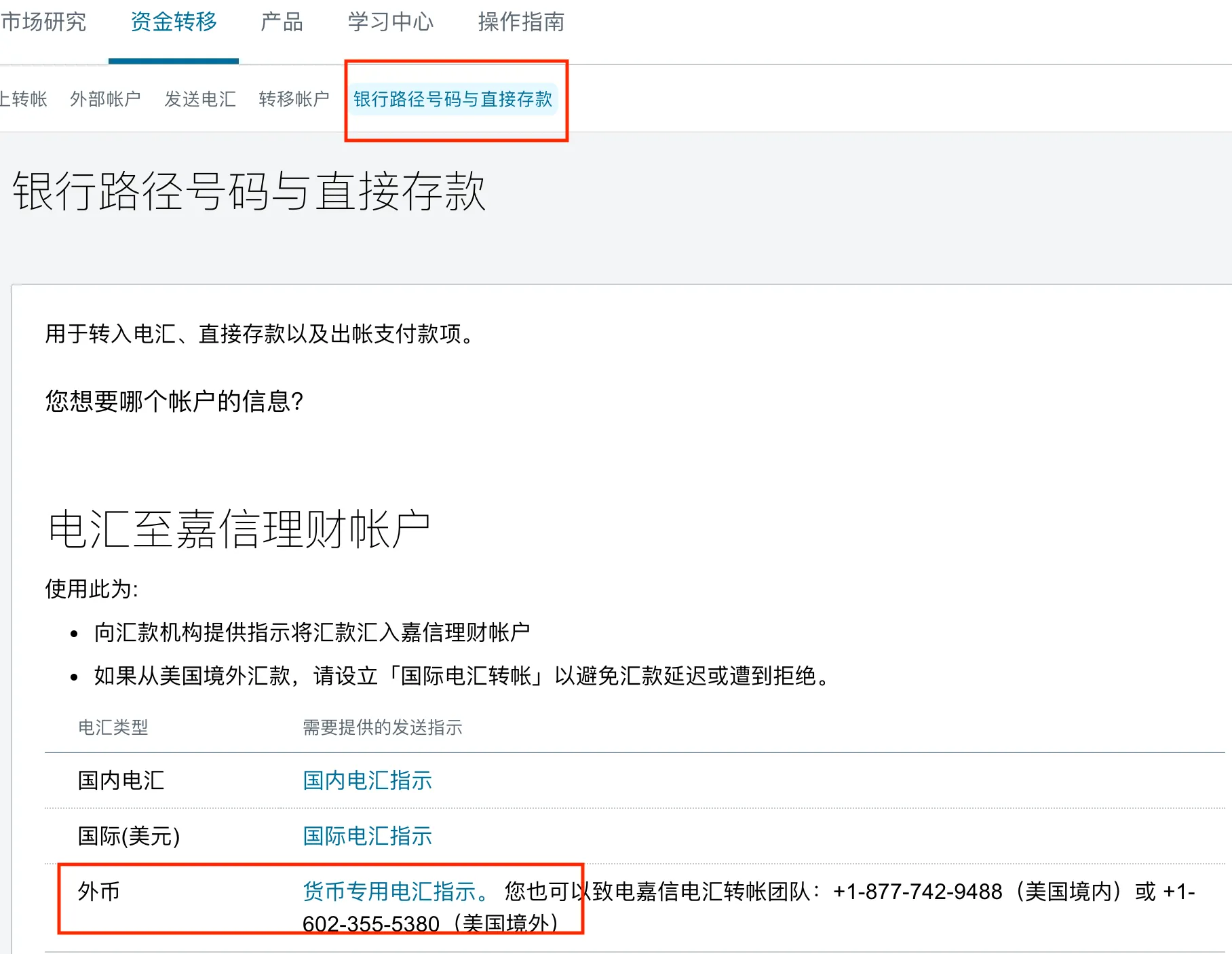Viewport: 1232px width, 954px height.
Task: Click the 国际电汇指示 link
Action: coord(366,836)
